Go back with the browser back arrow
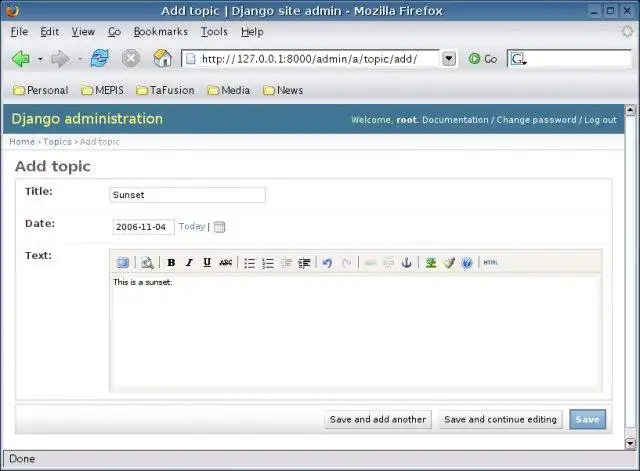Viewport: 640px width, 471px height. coord(21,59)
